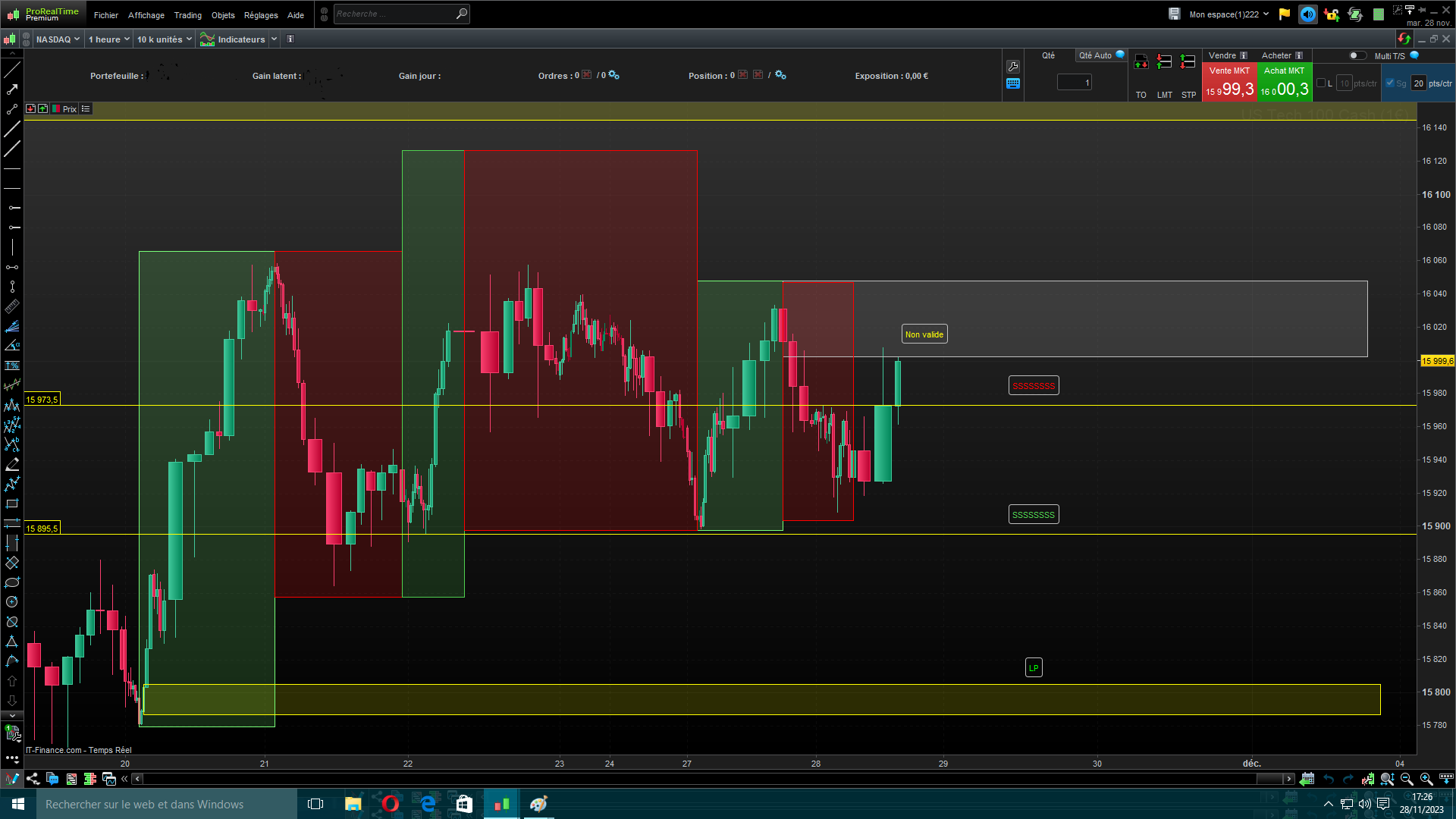Open the Trading menu

pos(187,15)
